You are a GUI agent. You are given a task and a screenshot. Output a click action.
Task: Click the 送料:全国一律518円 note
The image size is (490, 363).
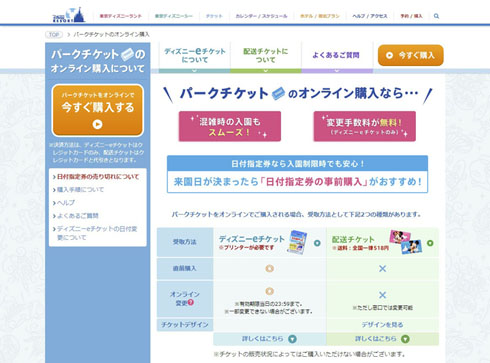[x=360, y=248]
